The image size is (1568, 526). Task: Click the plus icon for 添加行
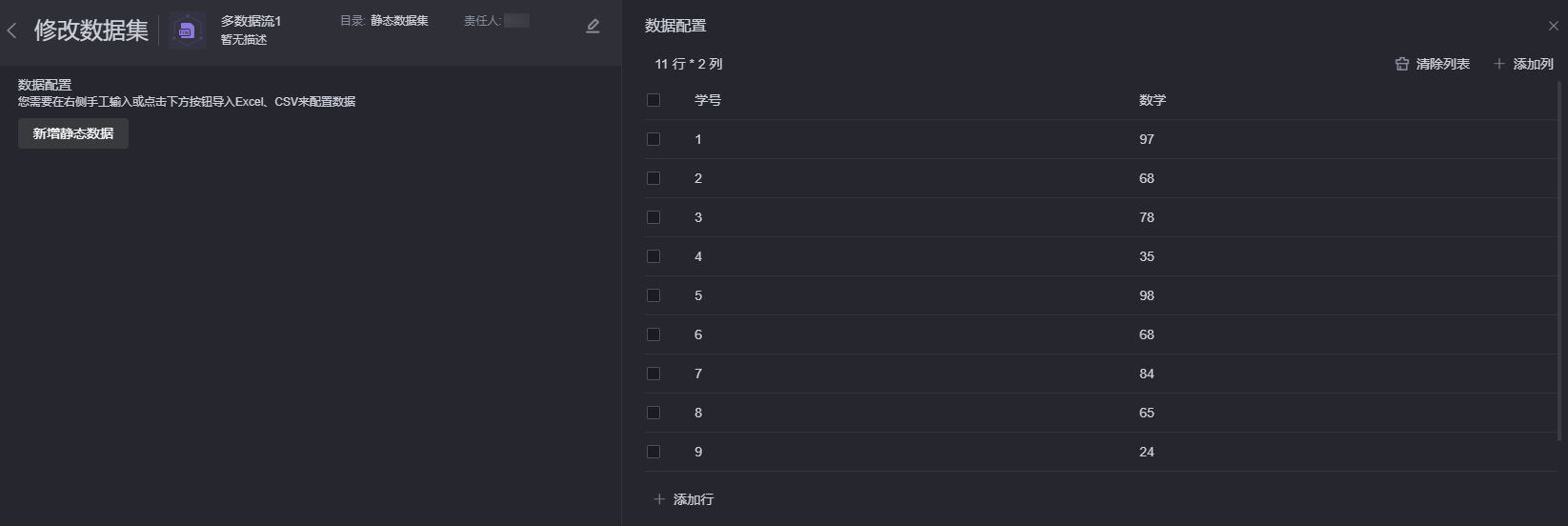tap(659, 499)
